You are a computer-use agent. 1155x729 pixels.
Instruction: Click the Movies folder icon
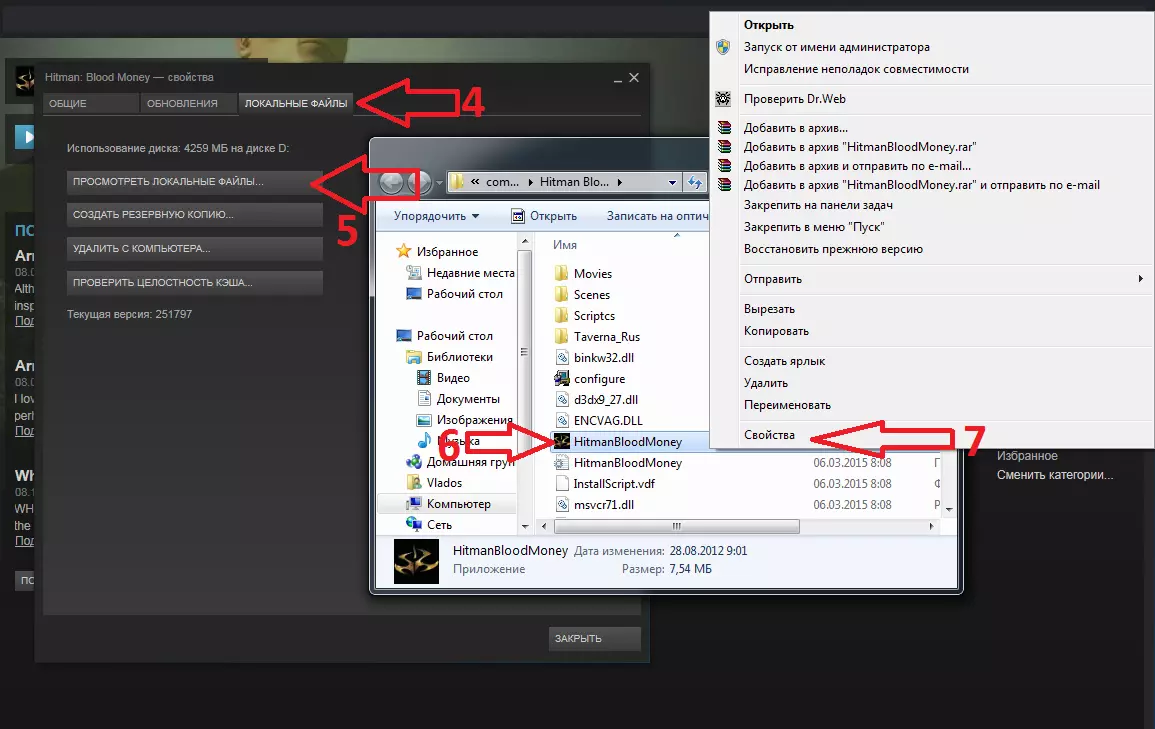[561, 273]
